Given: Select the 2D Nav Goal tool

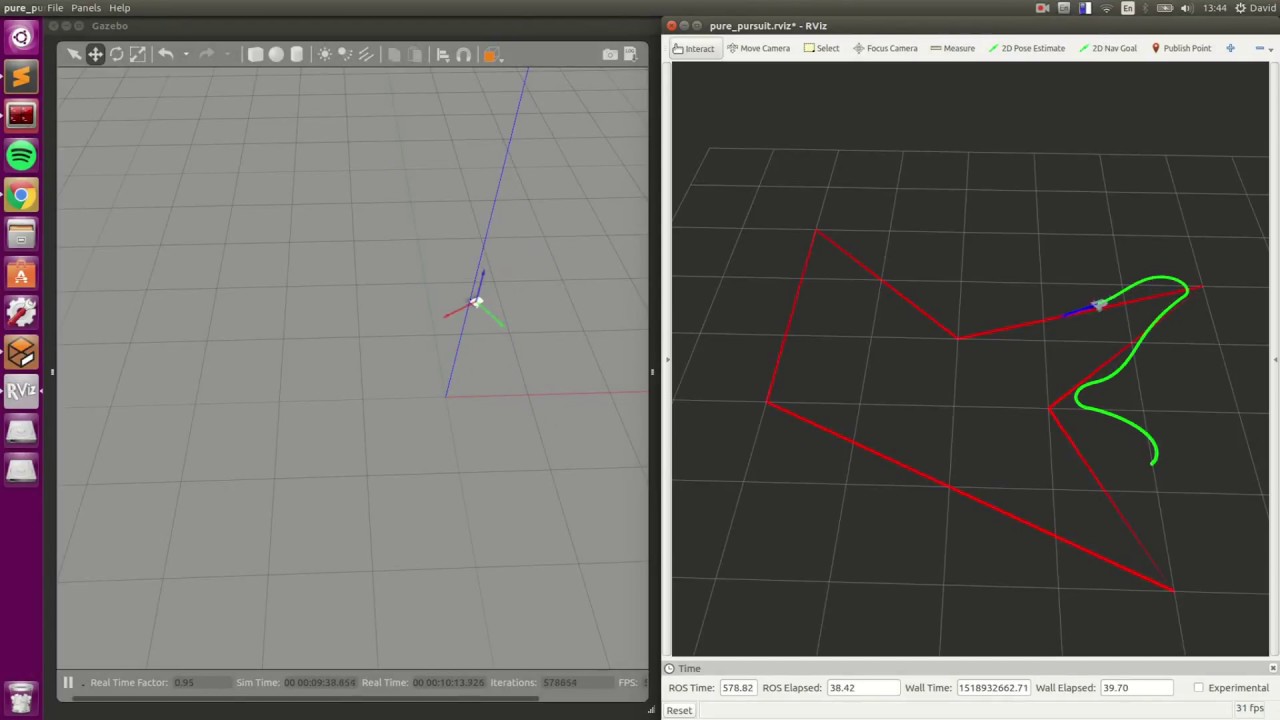Looking at the screenshot, I should click(1108, 48).
